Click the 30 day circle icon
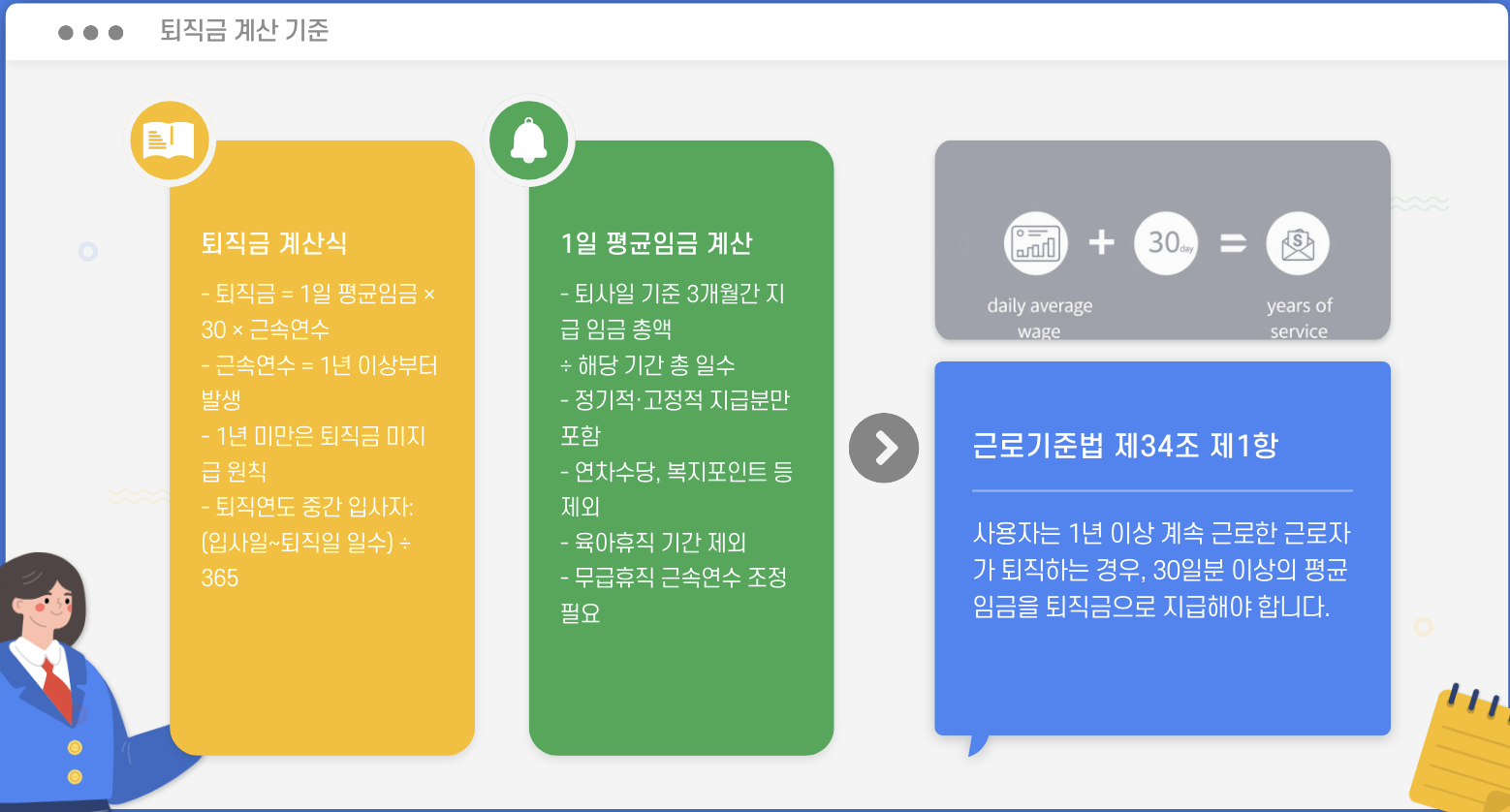Image resolution: width=1510 pixels, height=812 pixels. pos(1166,243)
